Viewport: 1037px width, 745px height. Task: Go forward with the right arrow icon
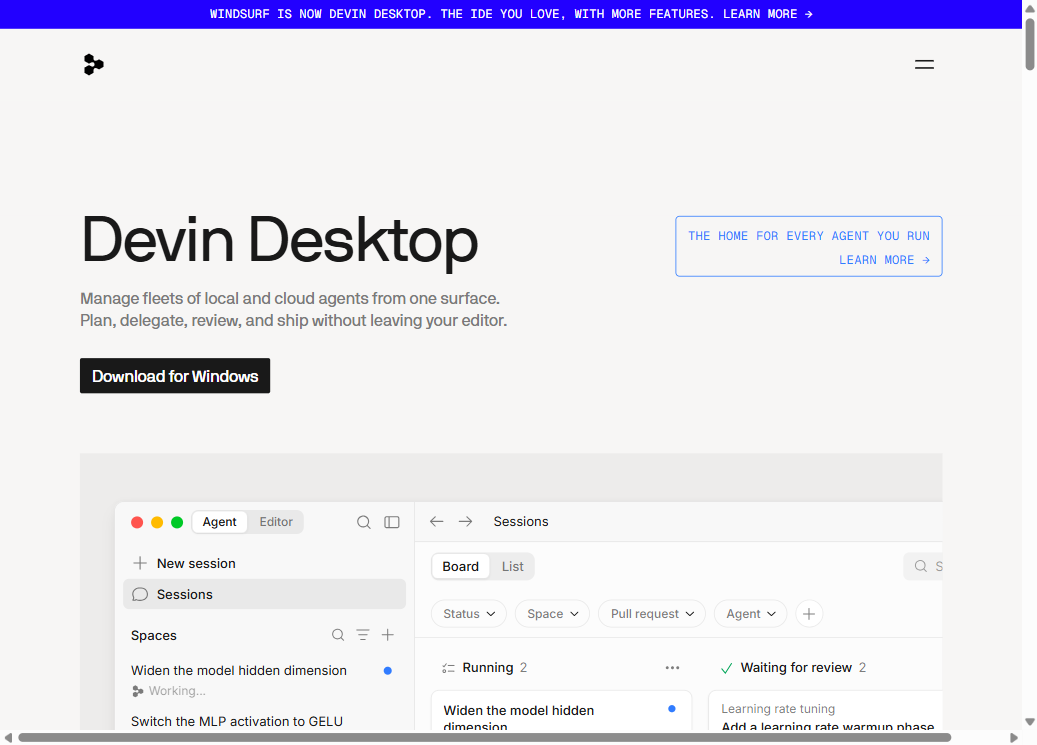[x=466, y=521]
